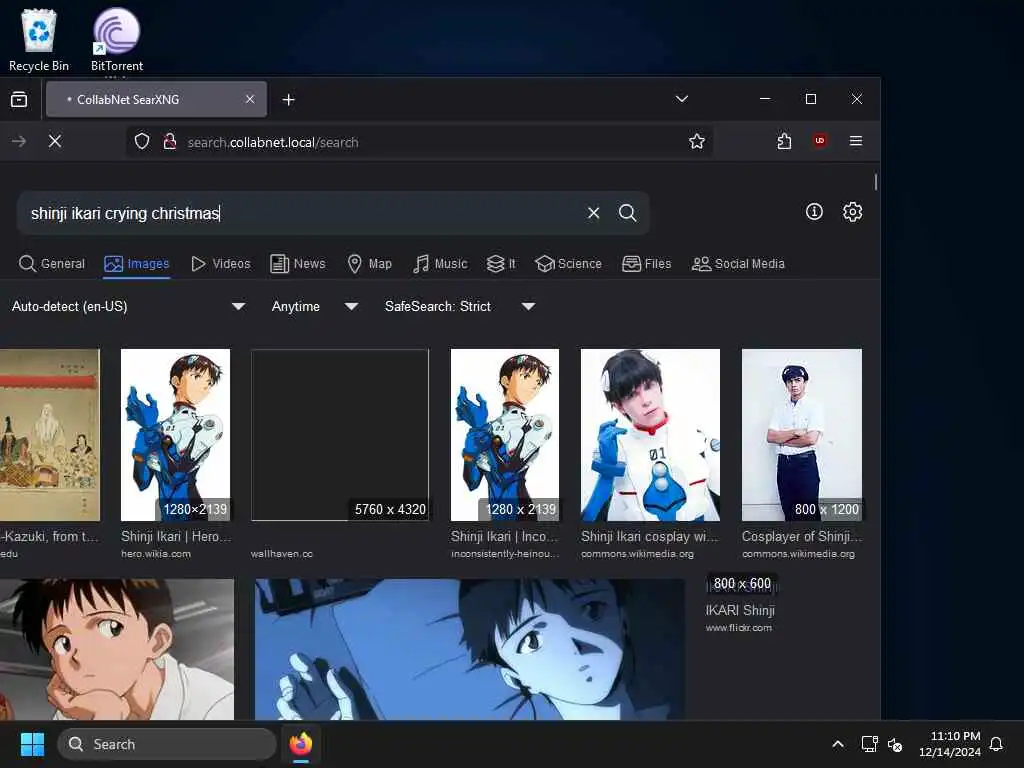The width and height of the screenshot is (1024, 768).
Task: Open the hero.wikia.com Shinji Ikari thumbnail
Action: 175,435
